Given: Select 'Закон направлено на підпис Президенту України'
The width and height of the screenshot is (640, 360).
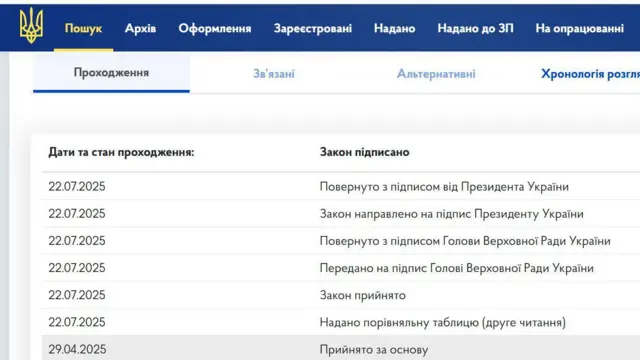Looking at the screenshot, I should pyautogui.click(x=451, y=214).
